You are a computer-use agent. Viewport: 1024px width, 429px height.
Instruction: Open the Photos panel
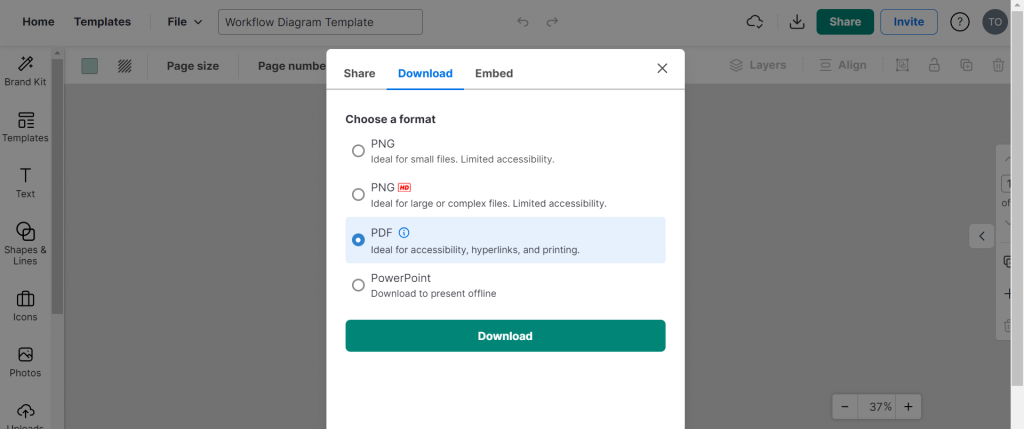pyautogui.click(x=25, y=362)
